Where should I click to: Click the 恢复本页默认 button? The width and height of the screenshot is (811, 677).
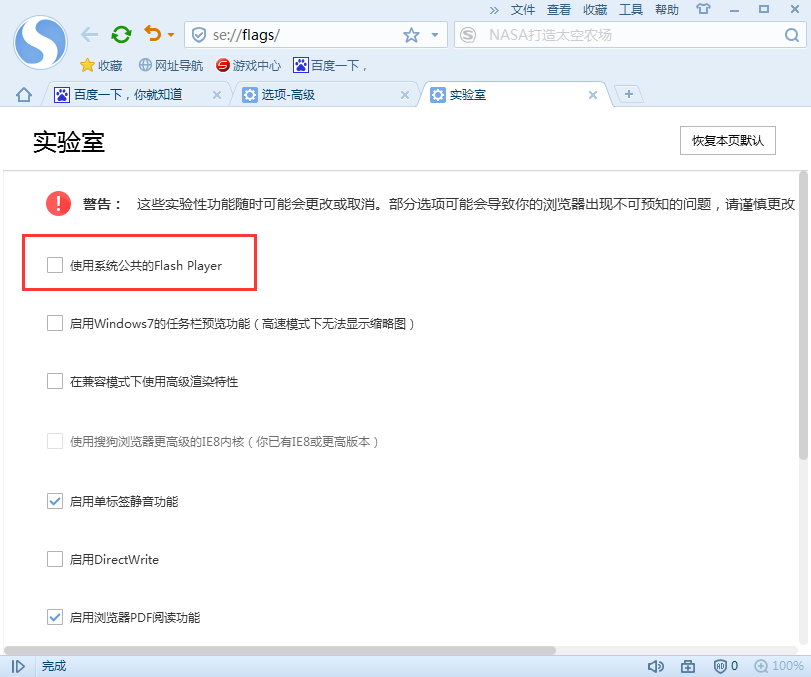727,140
